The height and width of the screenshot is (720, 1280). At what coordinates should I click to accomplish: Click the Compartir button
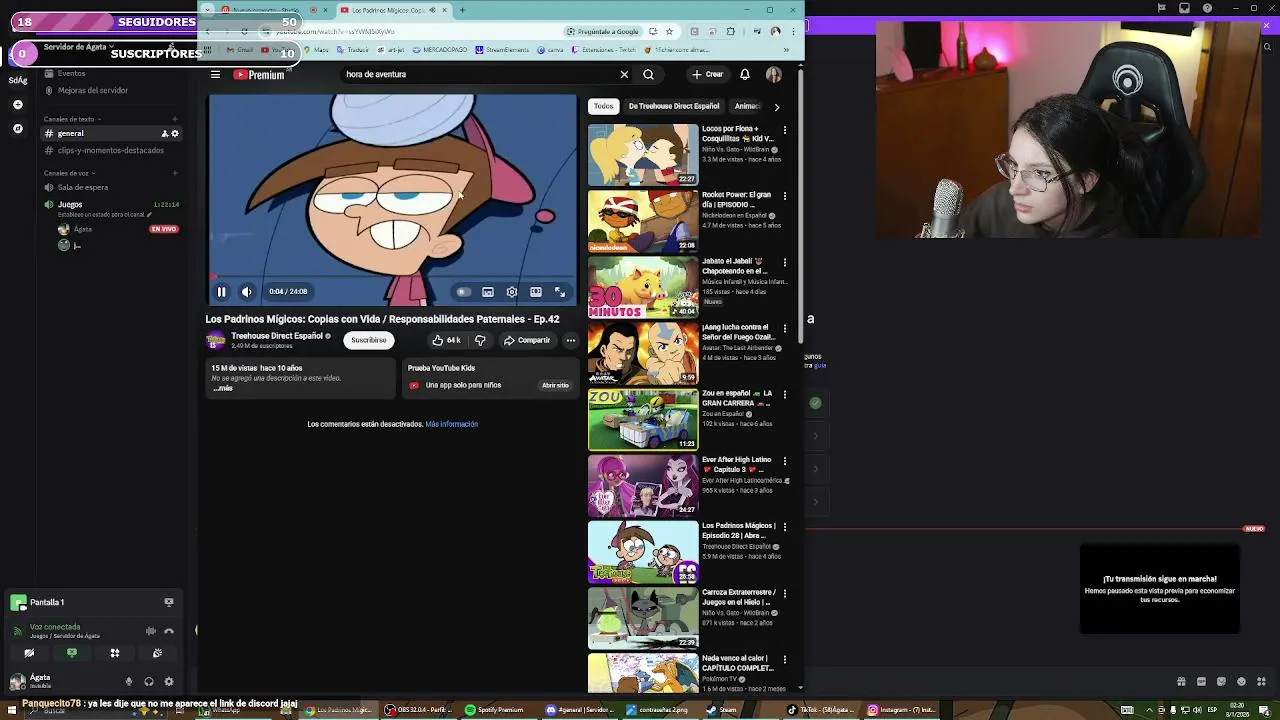click(526, 340)
